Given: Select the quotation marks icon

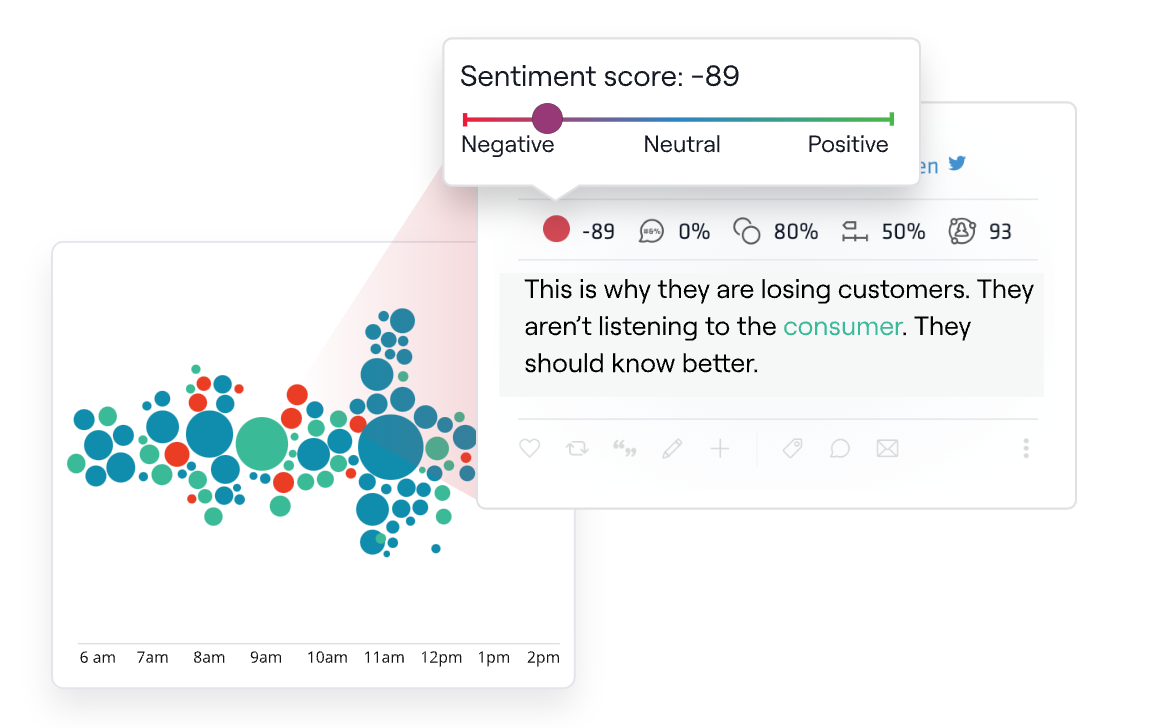Looking at the screenshot, I should [x=624, y=448].
